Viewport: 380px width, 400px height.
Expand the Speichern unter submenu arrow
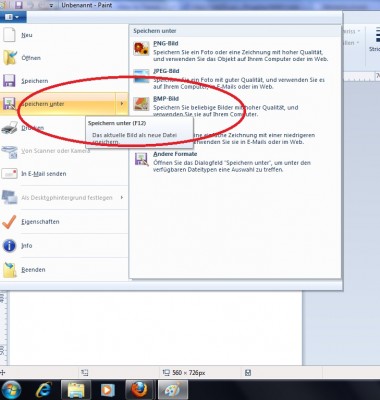(122, 104)
